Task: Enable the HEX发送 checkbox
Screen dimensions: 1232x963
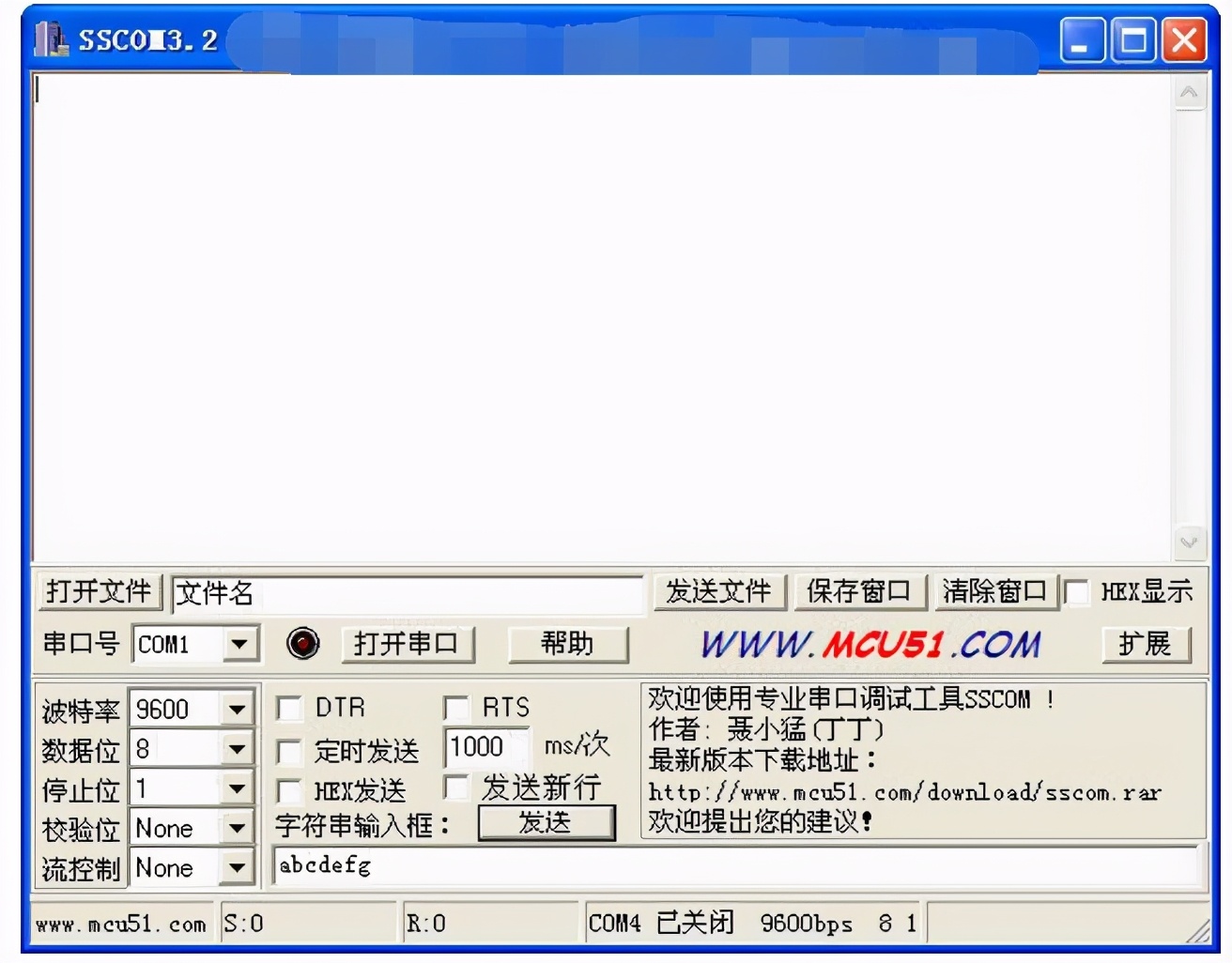Action: (x=289, y=791)
